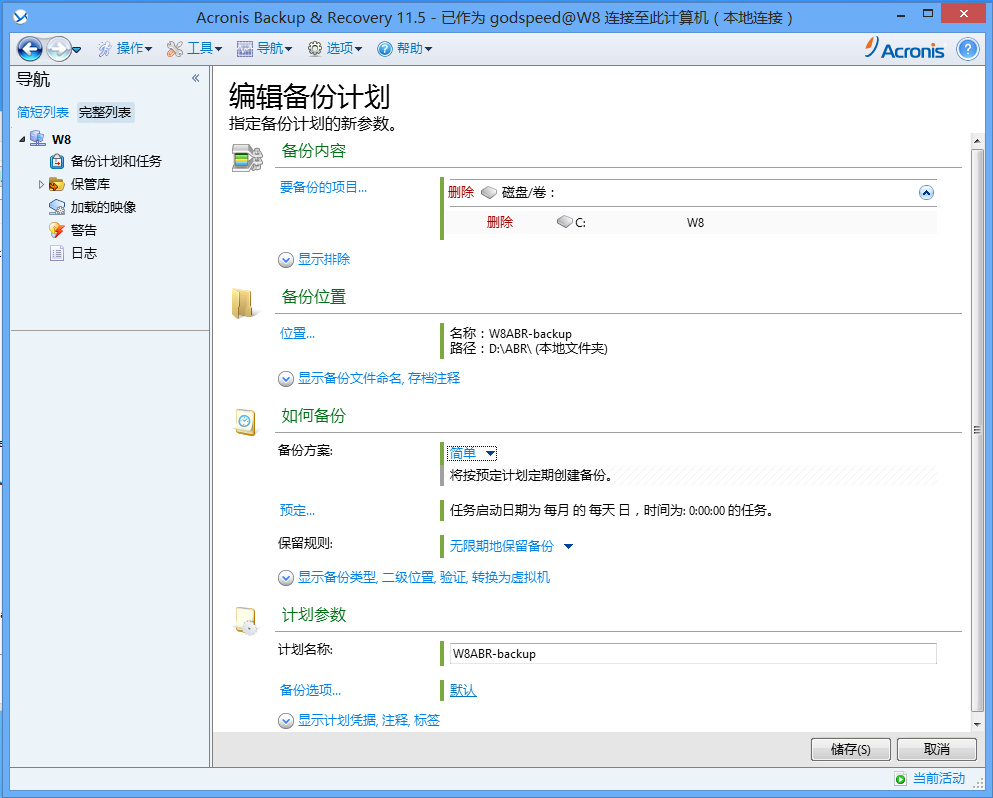Click the Forward navigation arrow
Image resolution: width=993 pixels, height=798 pixels.
(x=58, y=49)
